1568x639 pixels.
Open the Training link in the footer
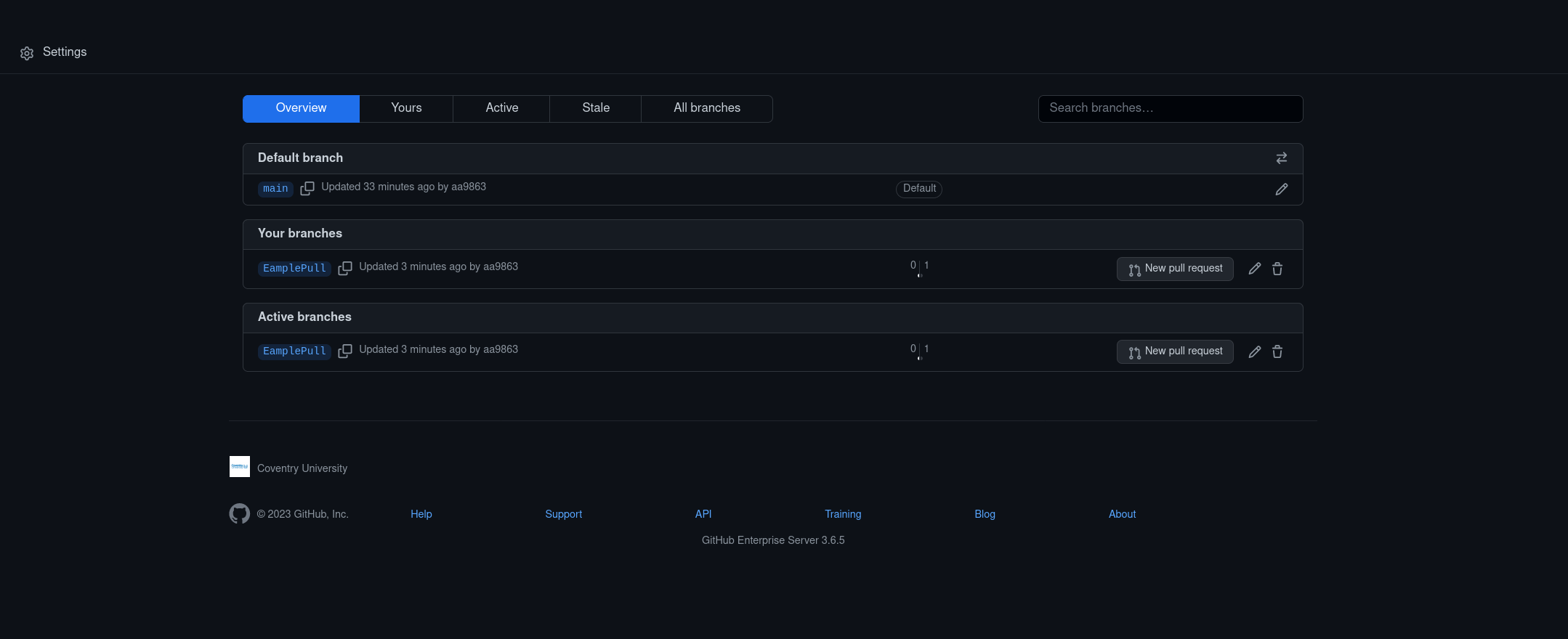point(842,514)
